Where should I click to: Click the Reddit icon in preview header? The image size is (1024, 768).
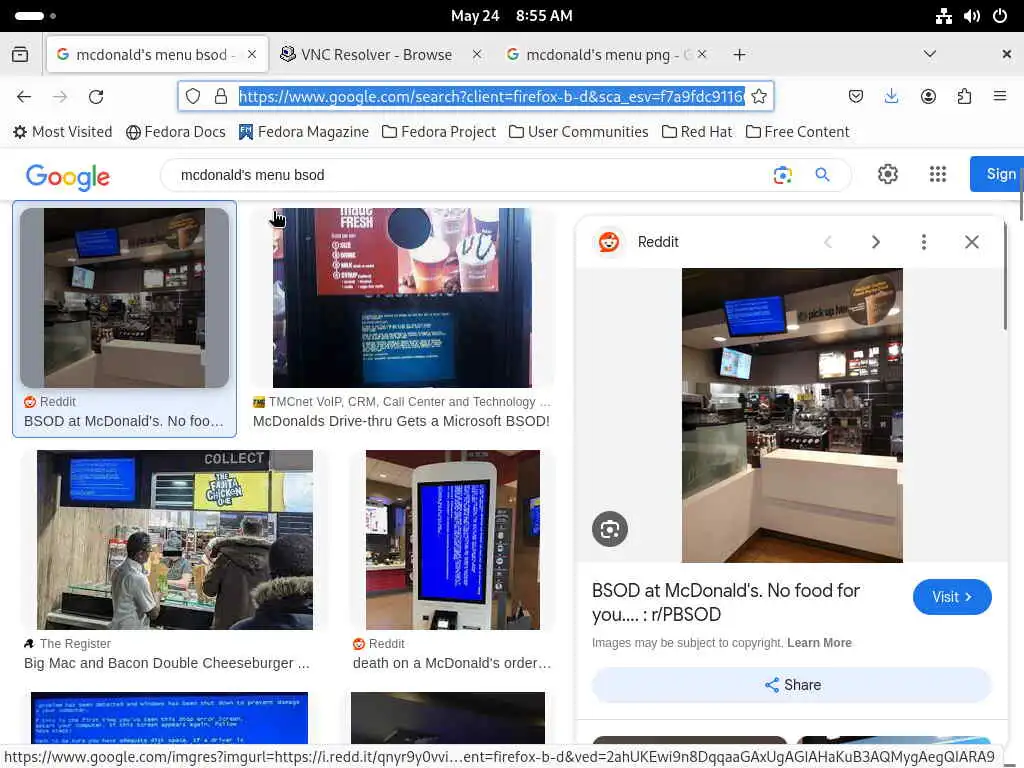click(609, 242)
